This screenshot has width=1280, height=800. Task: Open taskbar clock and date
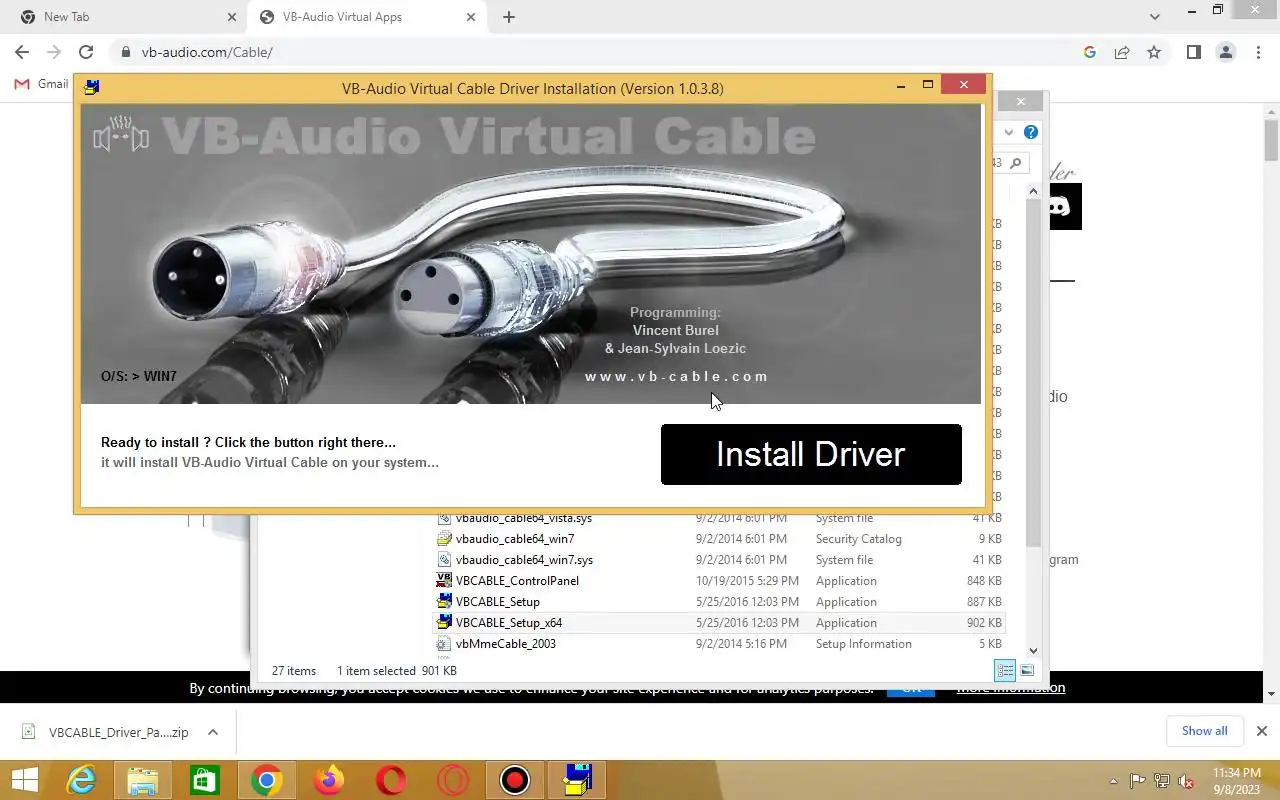[1237, 781]
